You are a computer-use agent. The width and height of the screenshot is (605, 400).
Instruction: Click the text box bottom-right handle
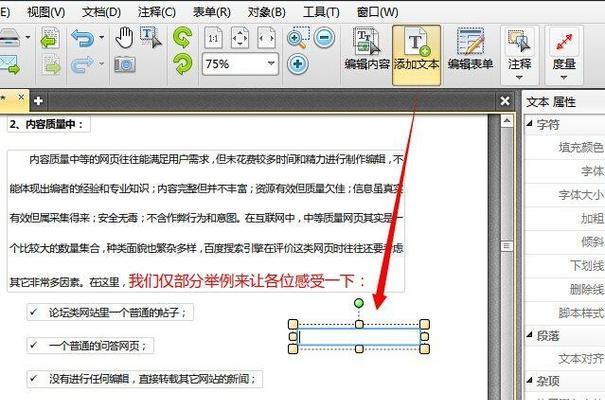tap(424, 349)
